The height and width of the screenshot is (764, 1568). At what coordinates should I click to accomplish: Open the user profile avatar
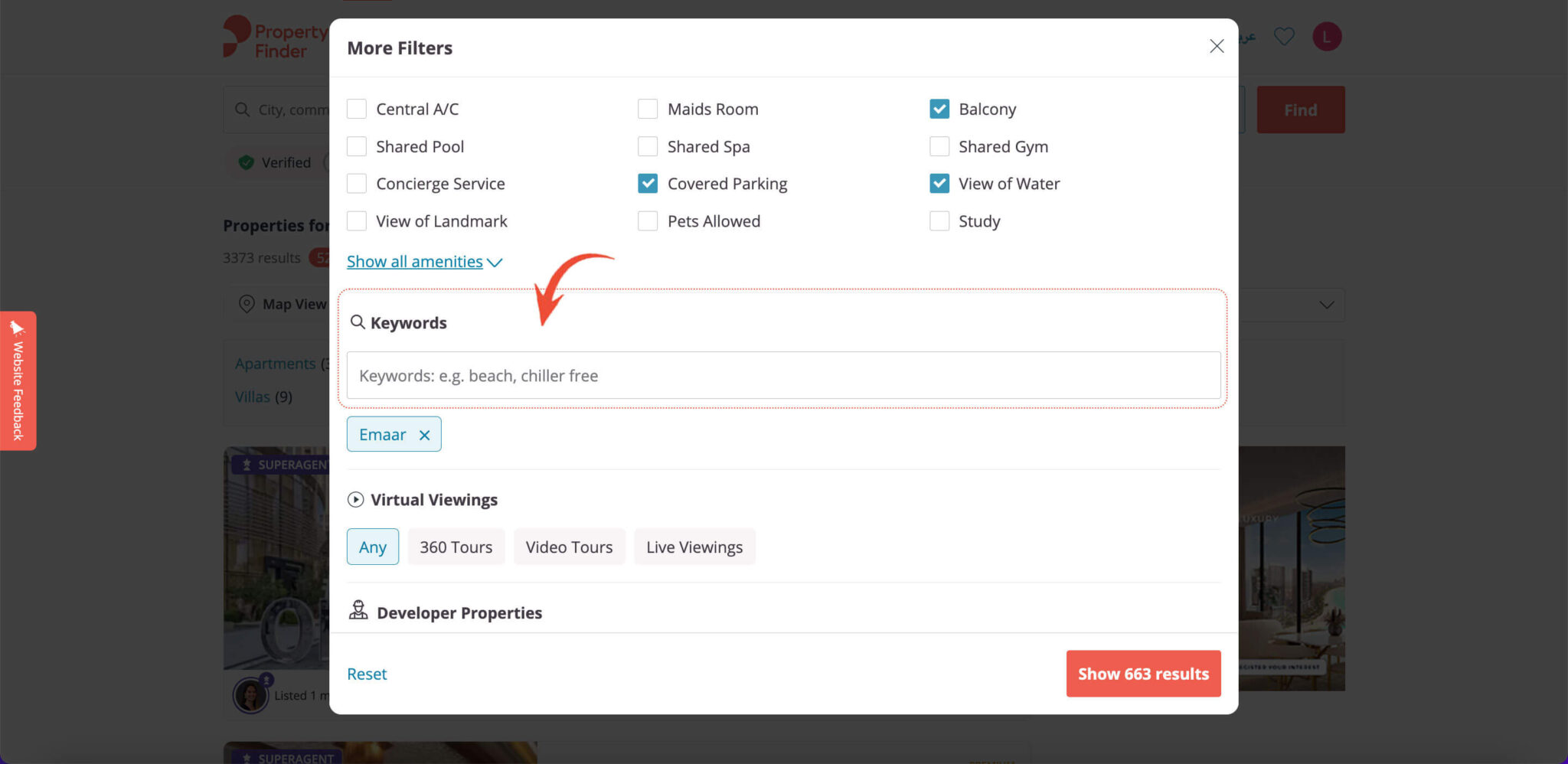coord(1326,37)
